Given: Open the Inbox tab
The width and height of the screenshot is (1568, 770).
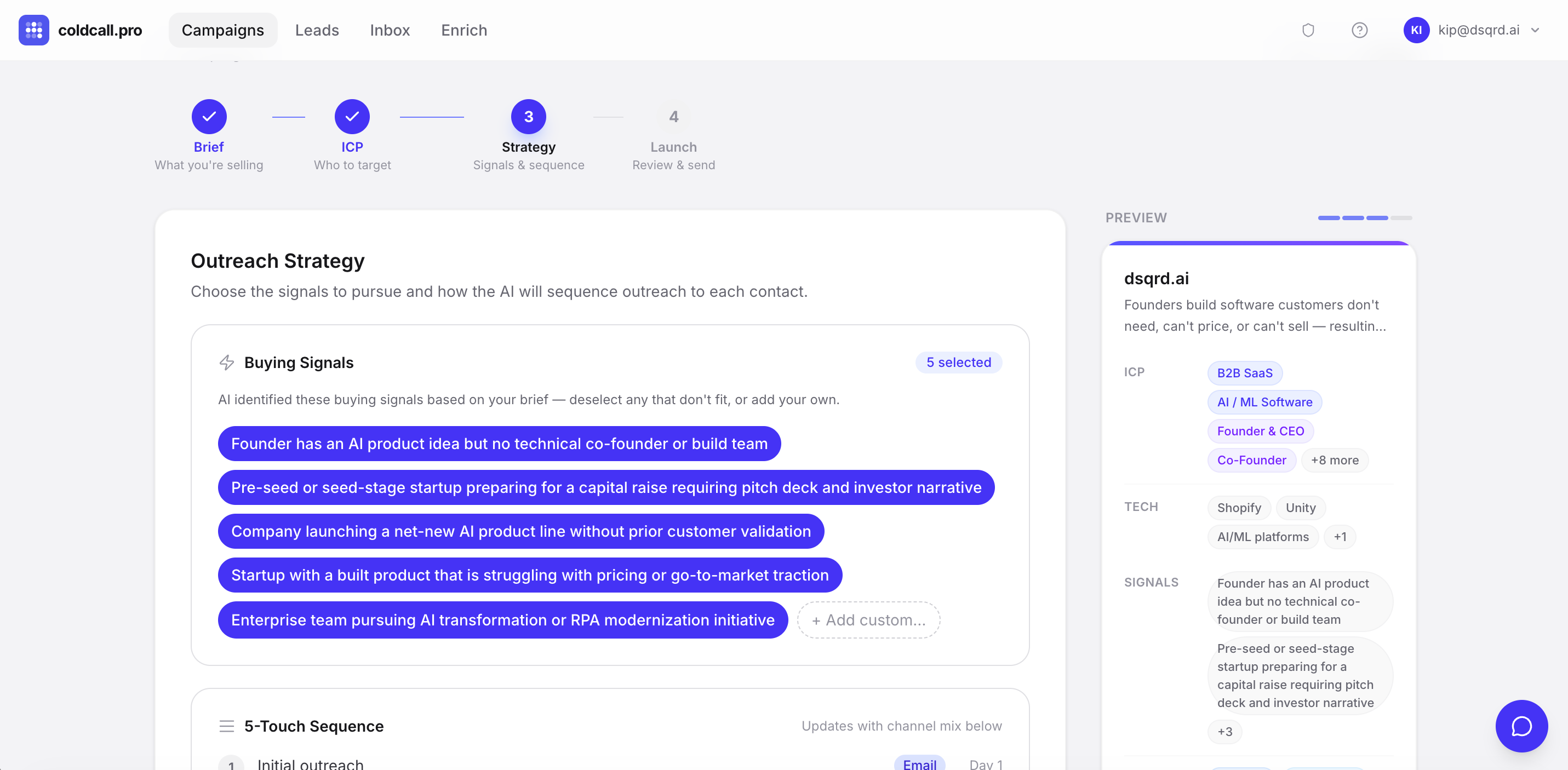Looking at the screenshot, I should click(x=390, y=30).
